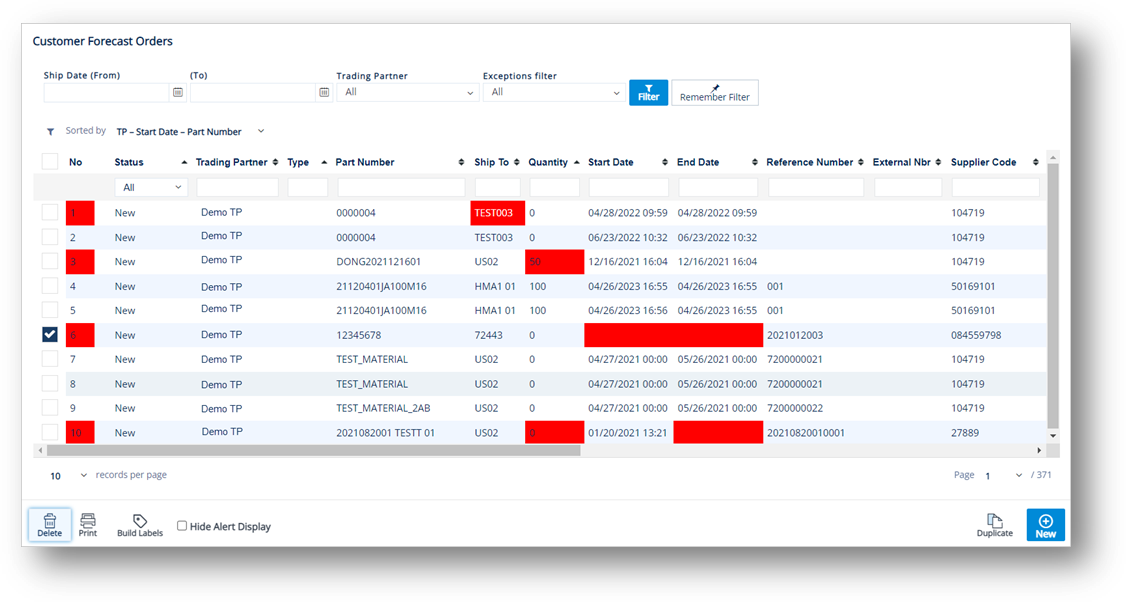Toggle the select-all checkbox in header
Image resolution: width=1126 pixels, height=602 pixels.
[50, 161]
